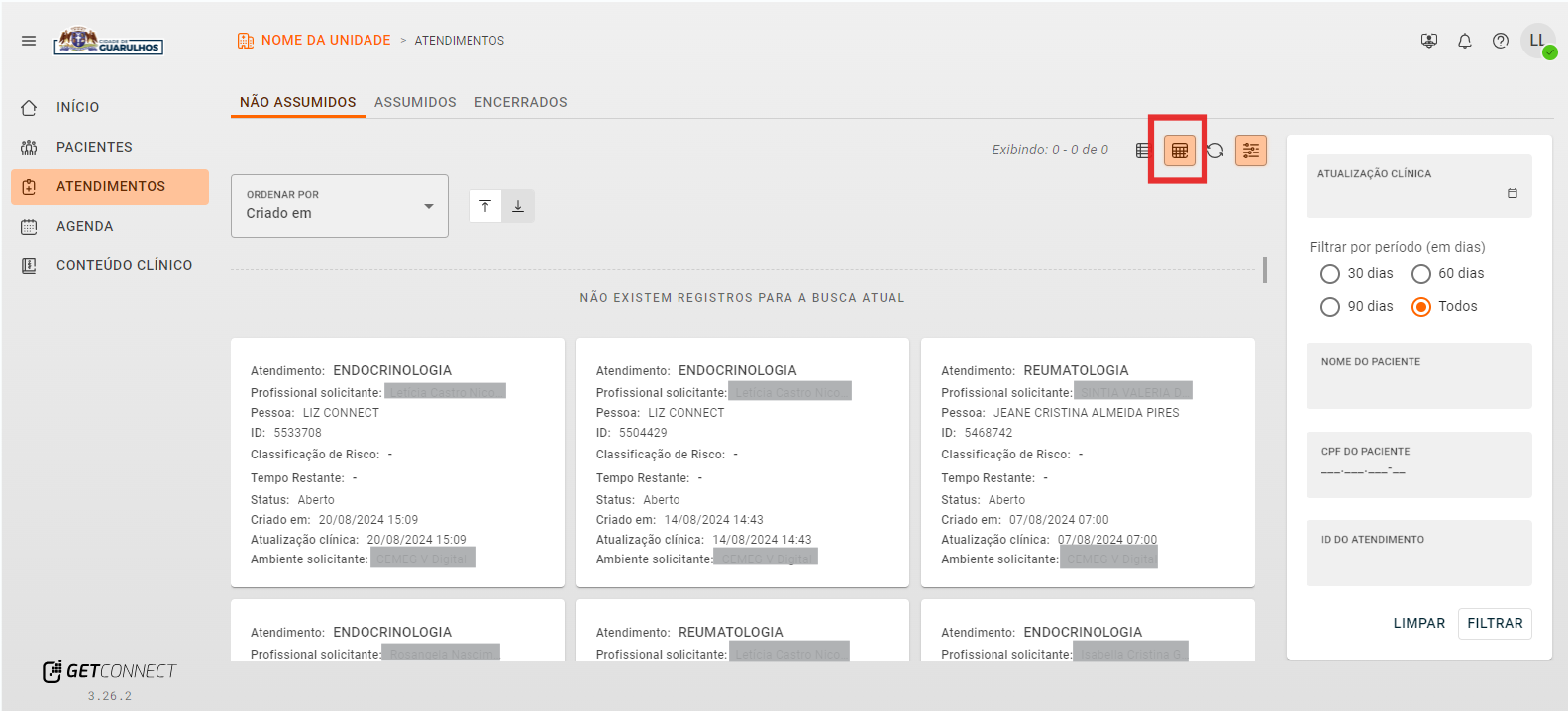Open the monitor heart icon in header
Viewport: 1568px width, 711px height.
(1428, 41)
